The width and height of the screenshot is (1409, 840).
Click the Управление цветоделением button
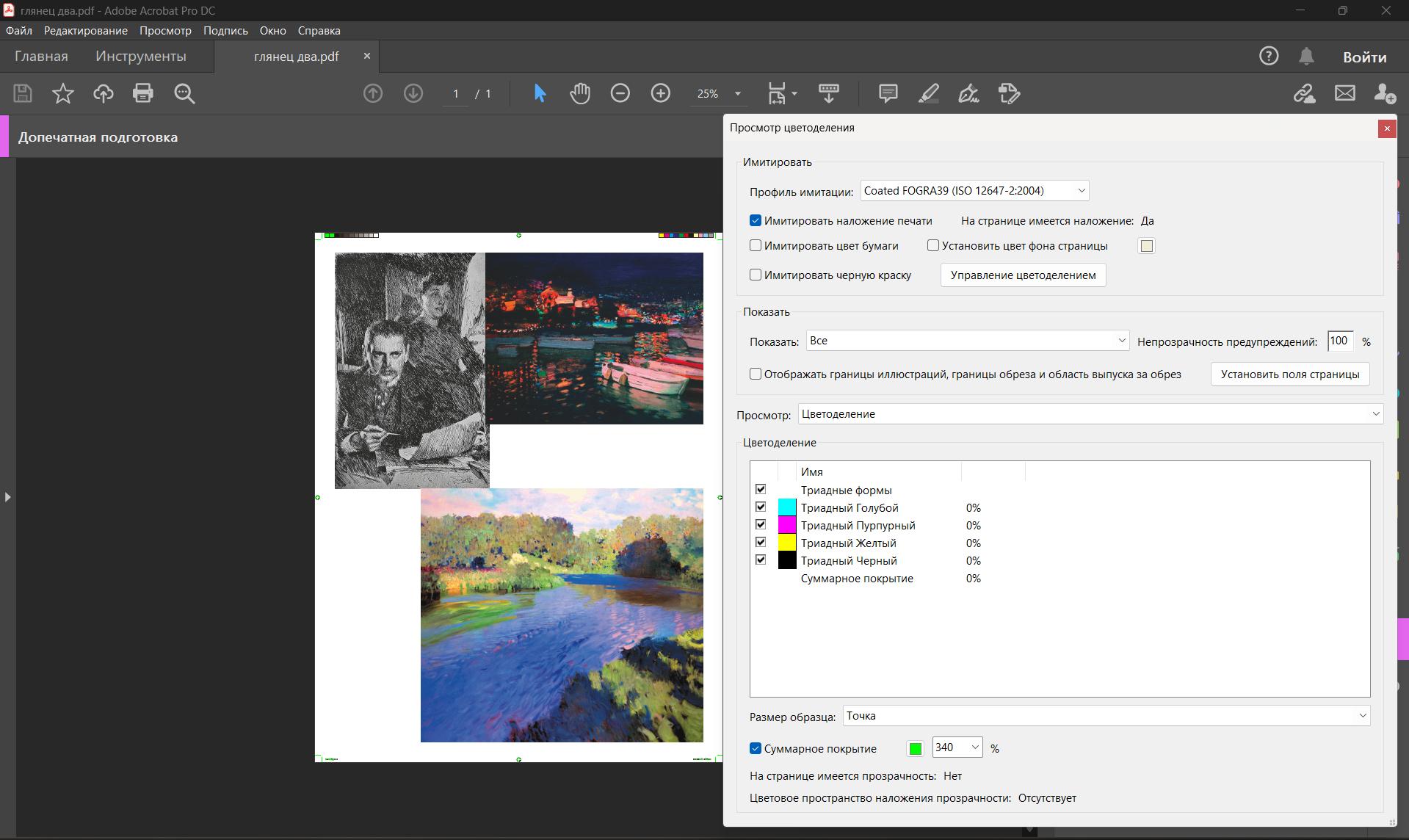pos(1023,275)
